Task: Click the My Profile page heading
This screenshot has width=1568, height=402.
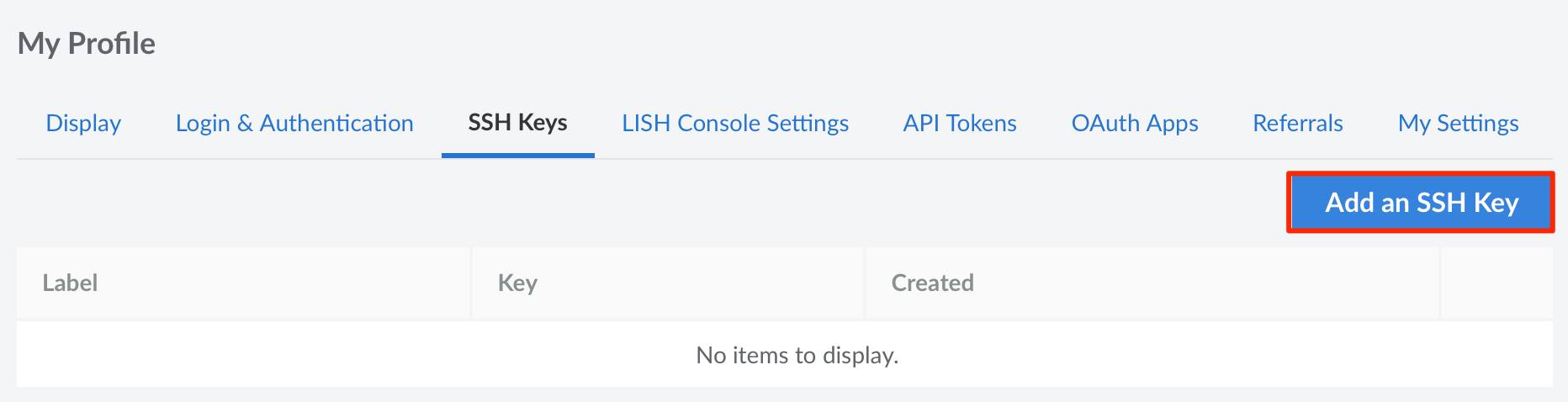Action: point(87,44)
